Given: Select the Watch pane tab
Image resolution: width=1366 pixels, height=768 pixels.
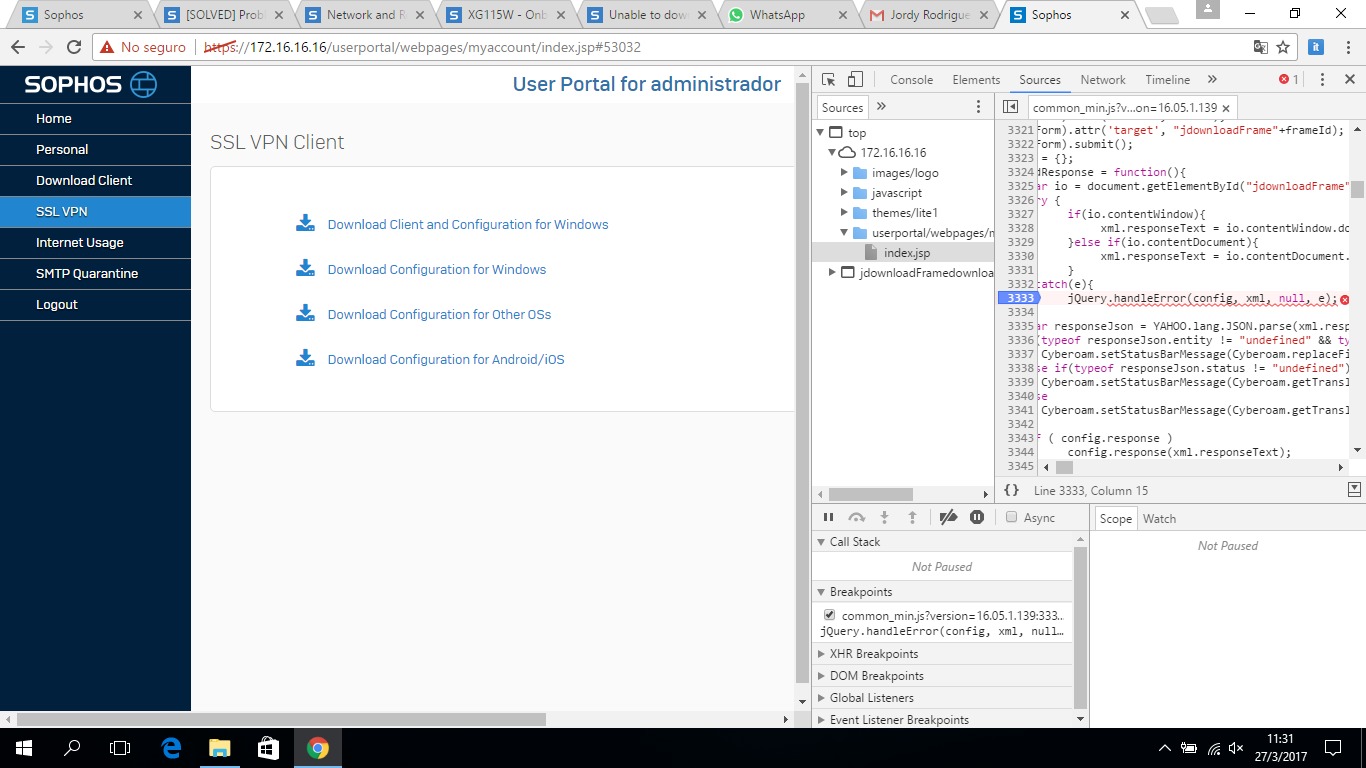Looking at the screenshot, I should [1159, 518].
